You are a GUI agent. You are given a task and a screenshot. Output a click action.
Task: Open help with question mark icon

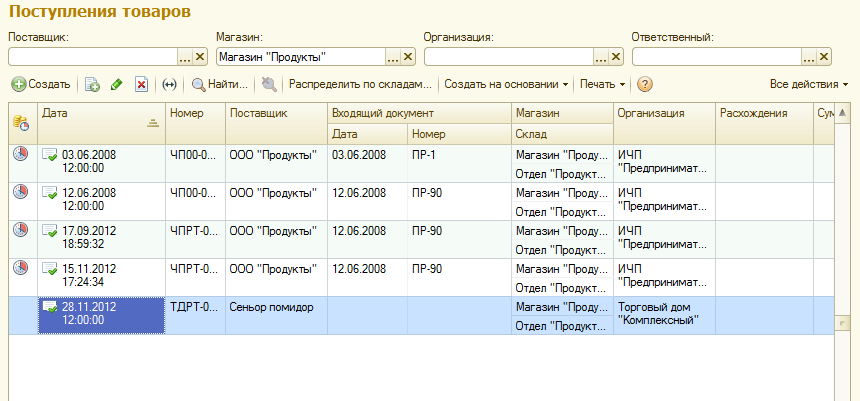tap(645, 84)
